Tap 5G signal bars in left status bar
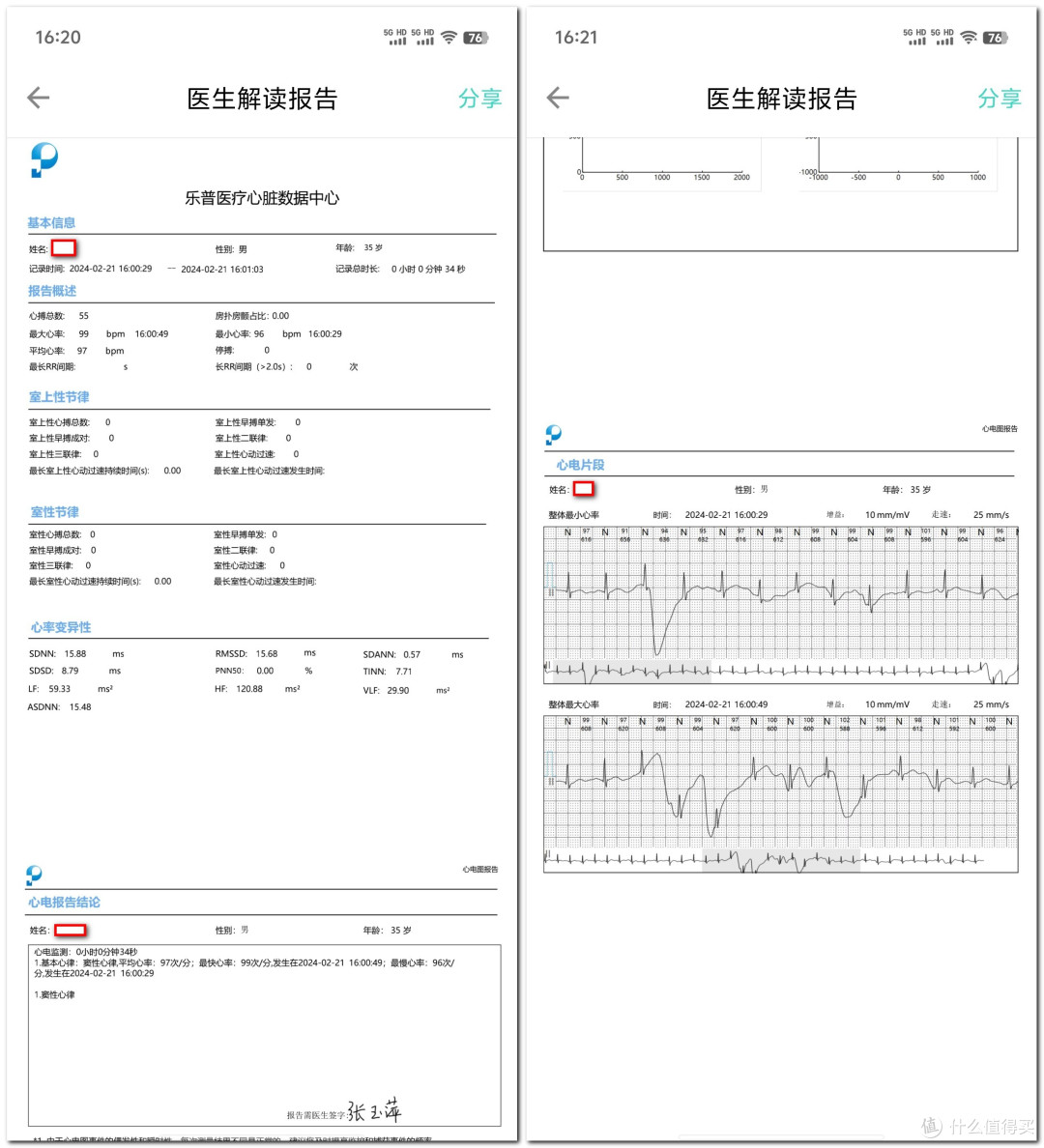 (409, 37)
